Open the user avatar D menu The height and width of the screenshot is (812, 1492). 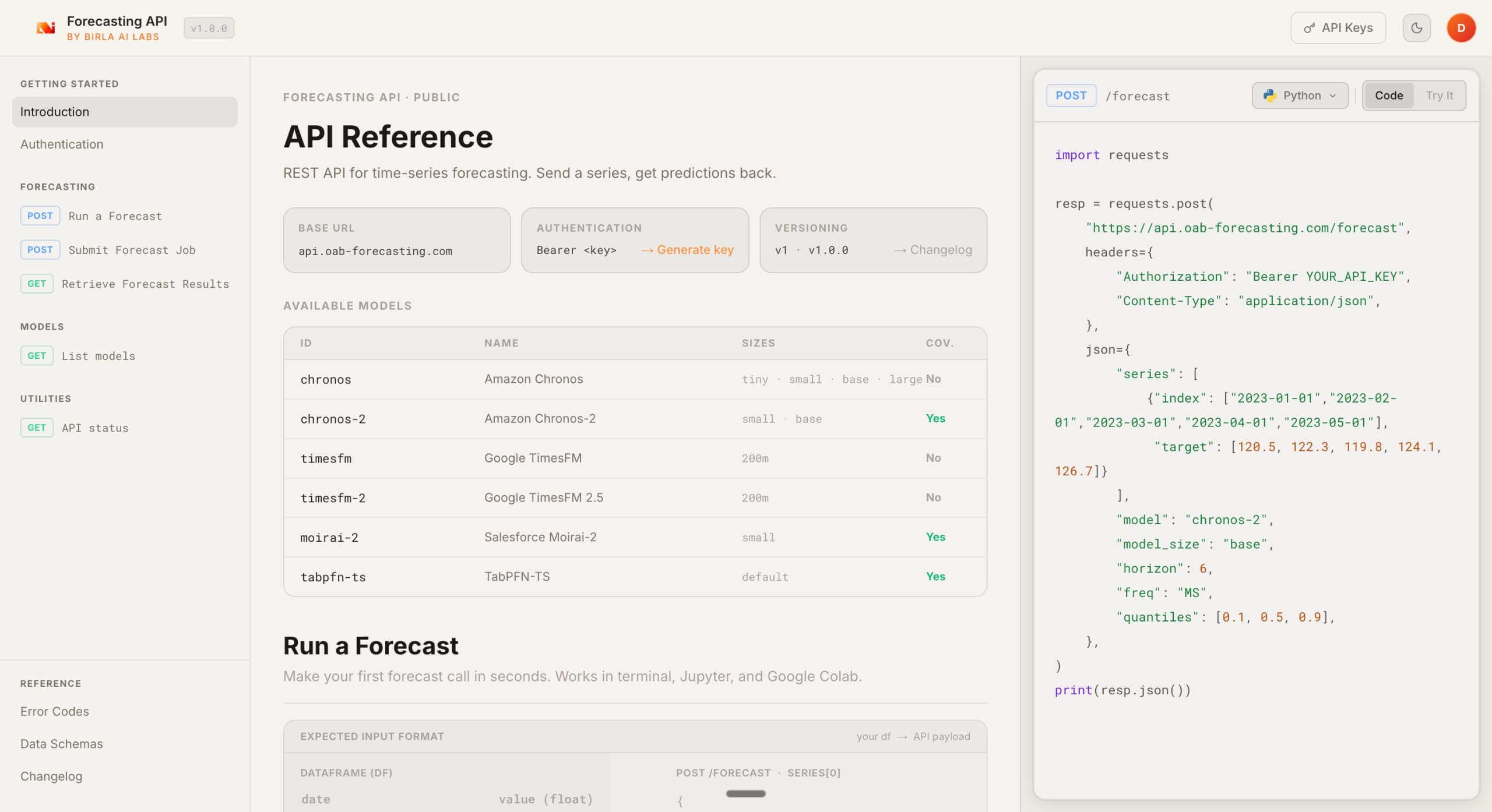coord(1461,28)
